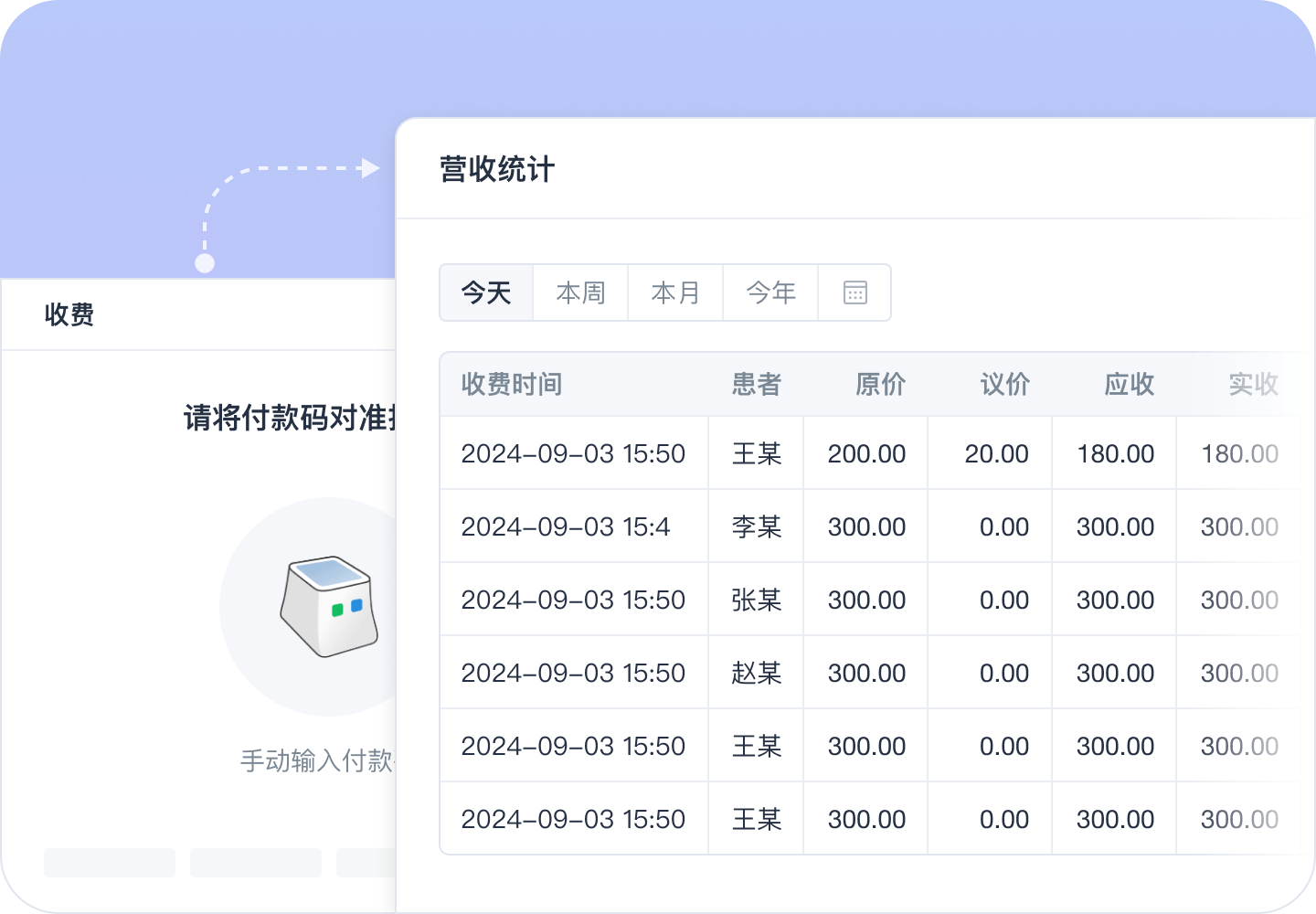This screenshot has height=914, width=1316.
Task: Select the row for patient 赵某
Action: click(x=822, y=672)
